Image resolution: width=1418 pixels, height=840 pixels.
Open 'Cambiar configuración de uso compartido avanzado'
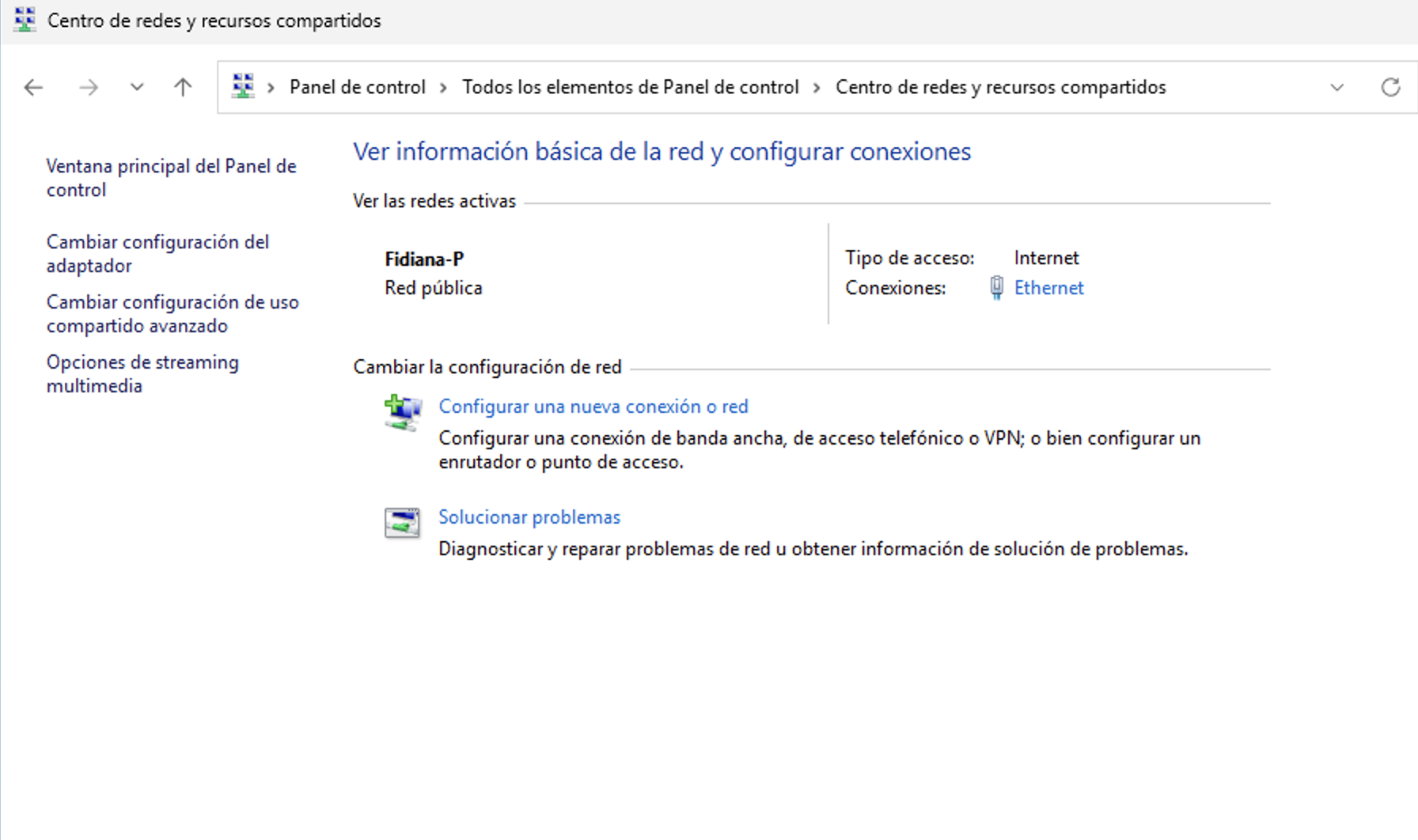click(x=173, y=314)
